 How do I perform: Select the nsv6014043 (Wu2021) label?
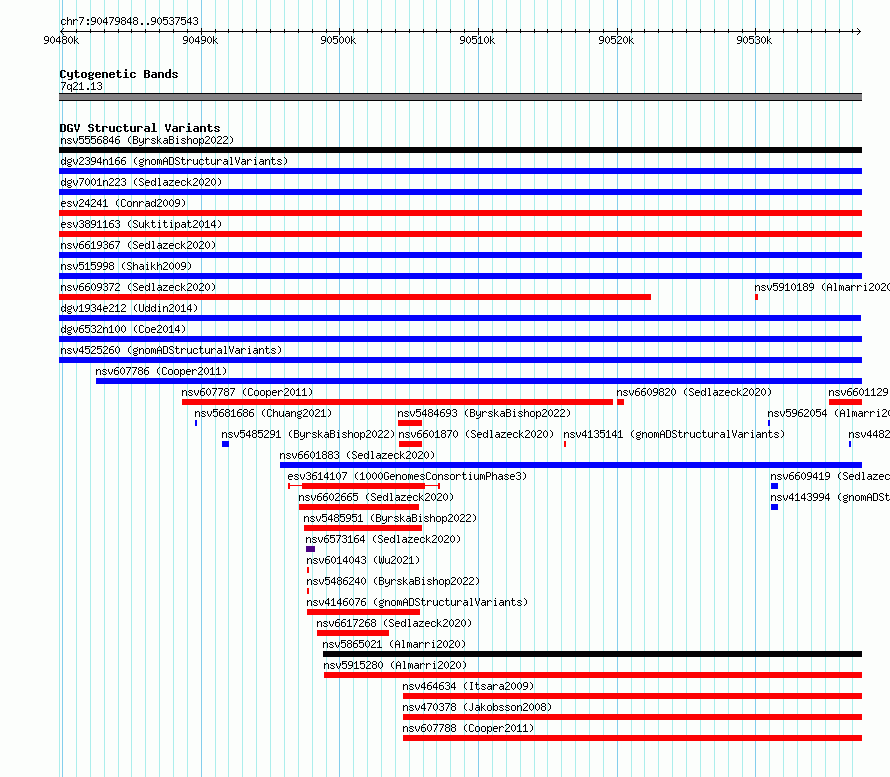(363, 560)
